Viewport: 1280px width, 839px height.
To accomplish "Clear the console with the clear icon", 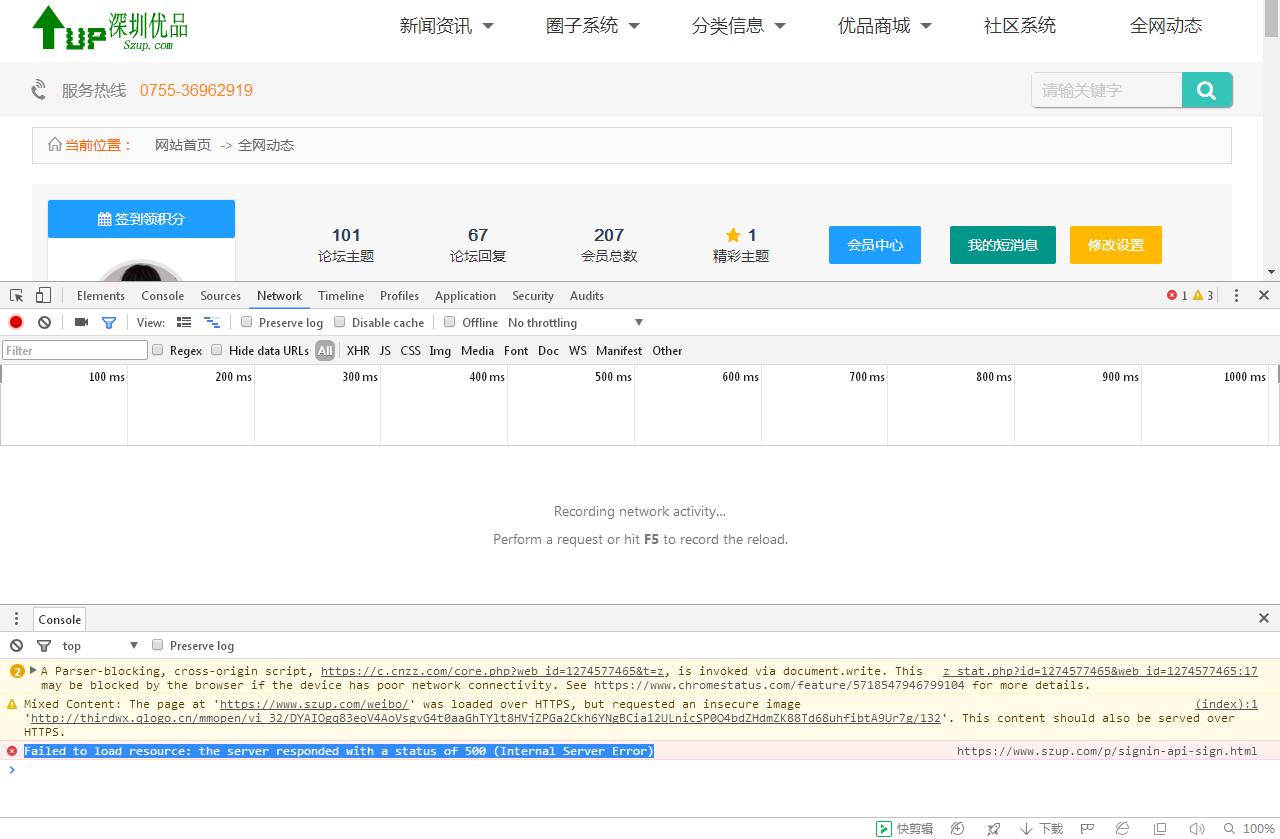I will [x=16, y=645].
